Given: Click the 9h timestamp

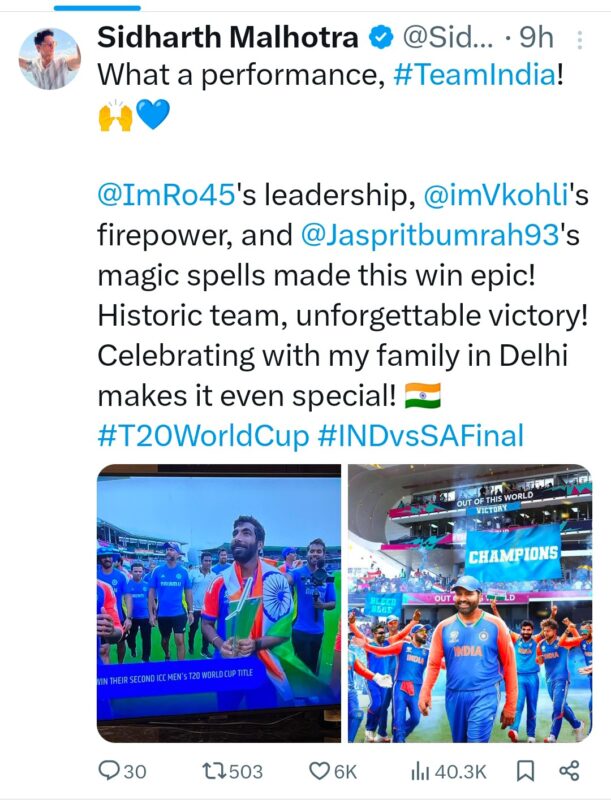Looking at the screenshot, I should 536,38.
